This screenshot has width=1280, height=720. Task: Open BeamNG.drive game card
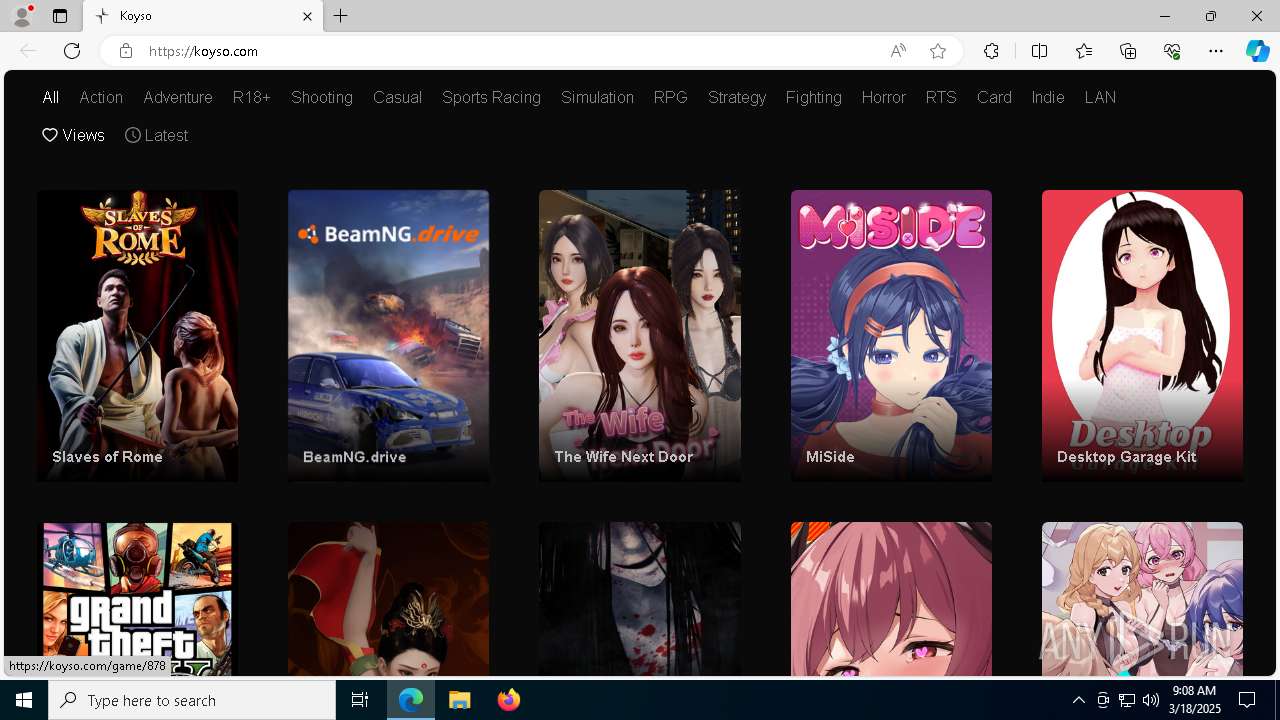[x=388, y=336]
